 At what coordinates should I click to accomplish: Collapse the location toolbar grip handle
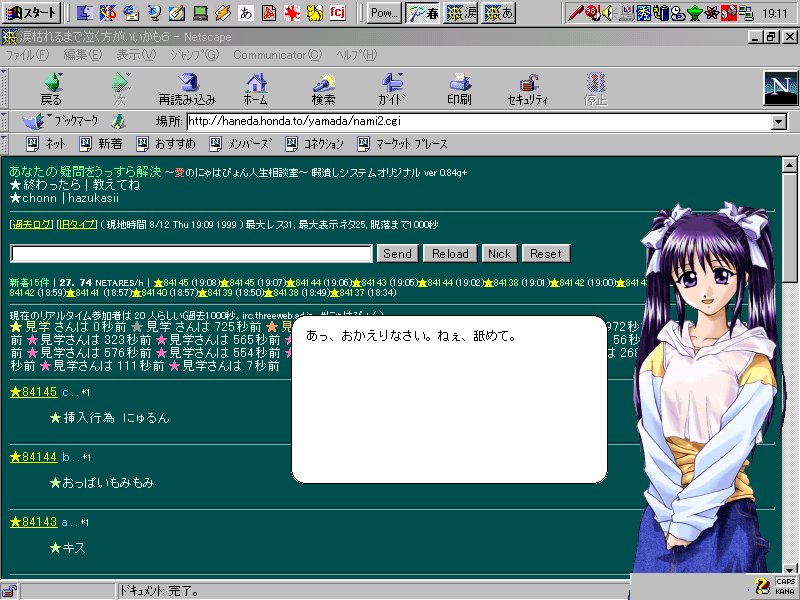(x=5, y=121)
